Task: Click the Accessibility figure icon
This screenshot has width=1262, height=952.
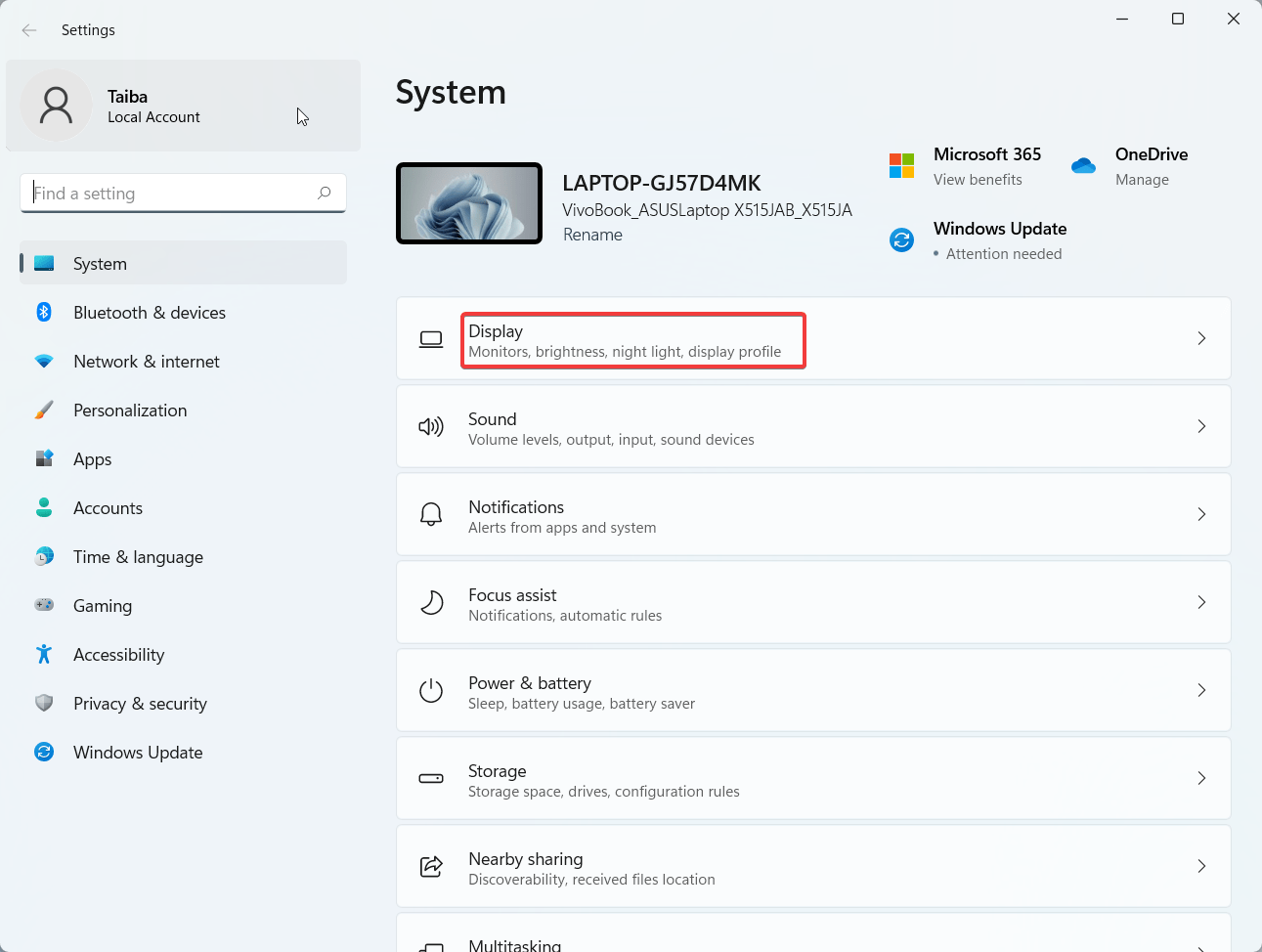Action: [x=44, y=654]
